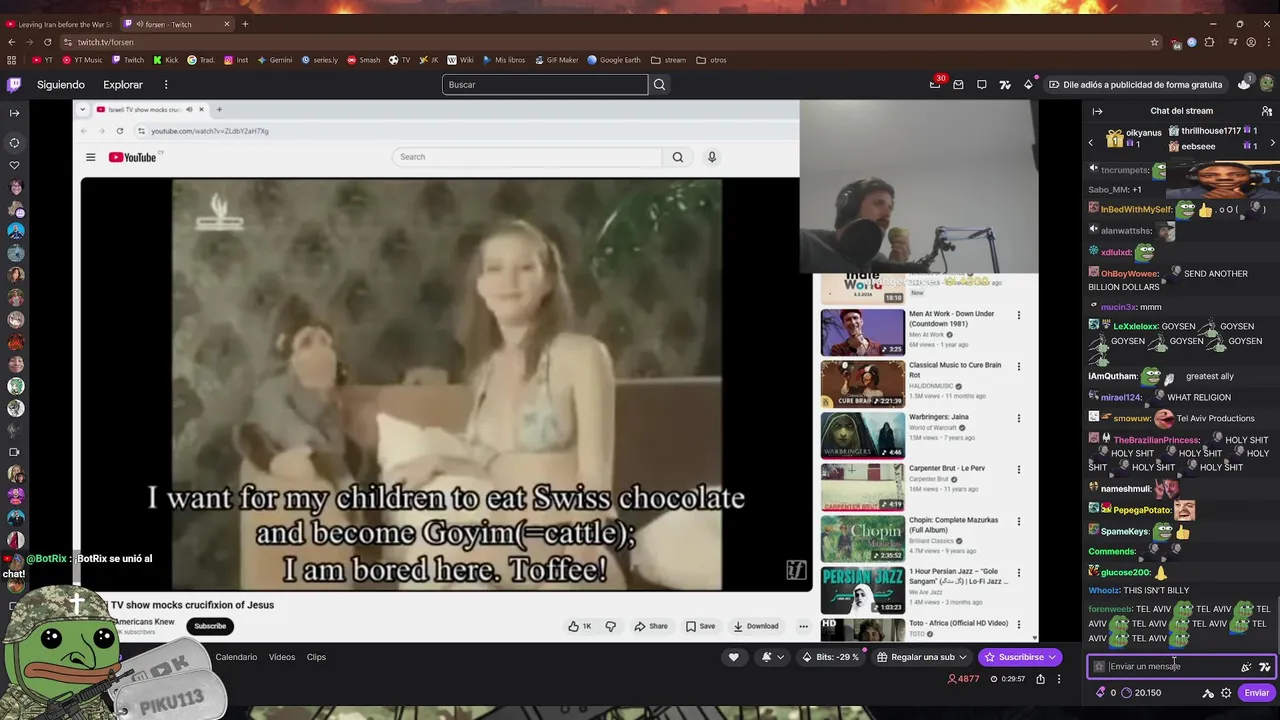The height and width of the screenshot is (720, 1280).
Task: Open Chrome extensions puzzle icon
Action: (1209, 42)
